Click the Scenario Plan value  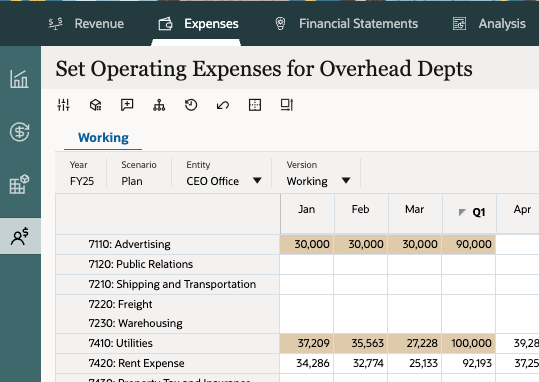132,181
